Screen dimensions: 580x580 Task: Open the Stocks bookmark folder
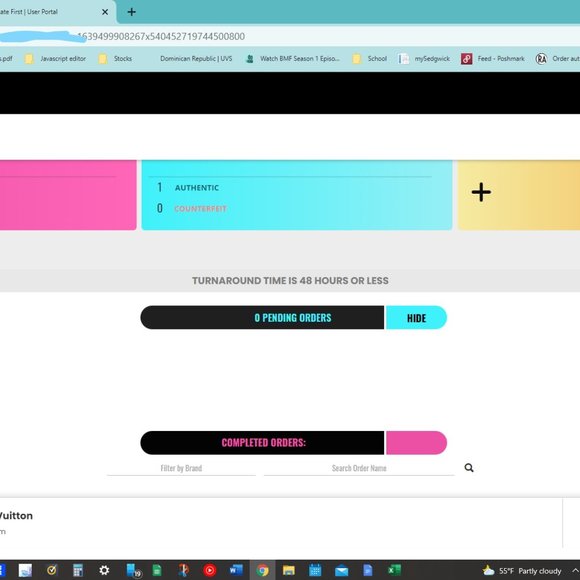[x=115, y=58]
